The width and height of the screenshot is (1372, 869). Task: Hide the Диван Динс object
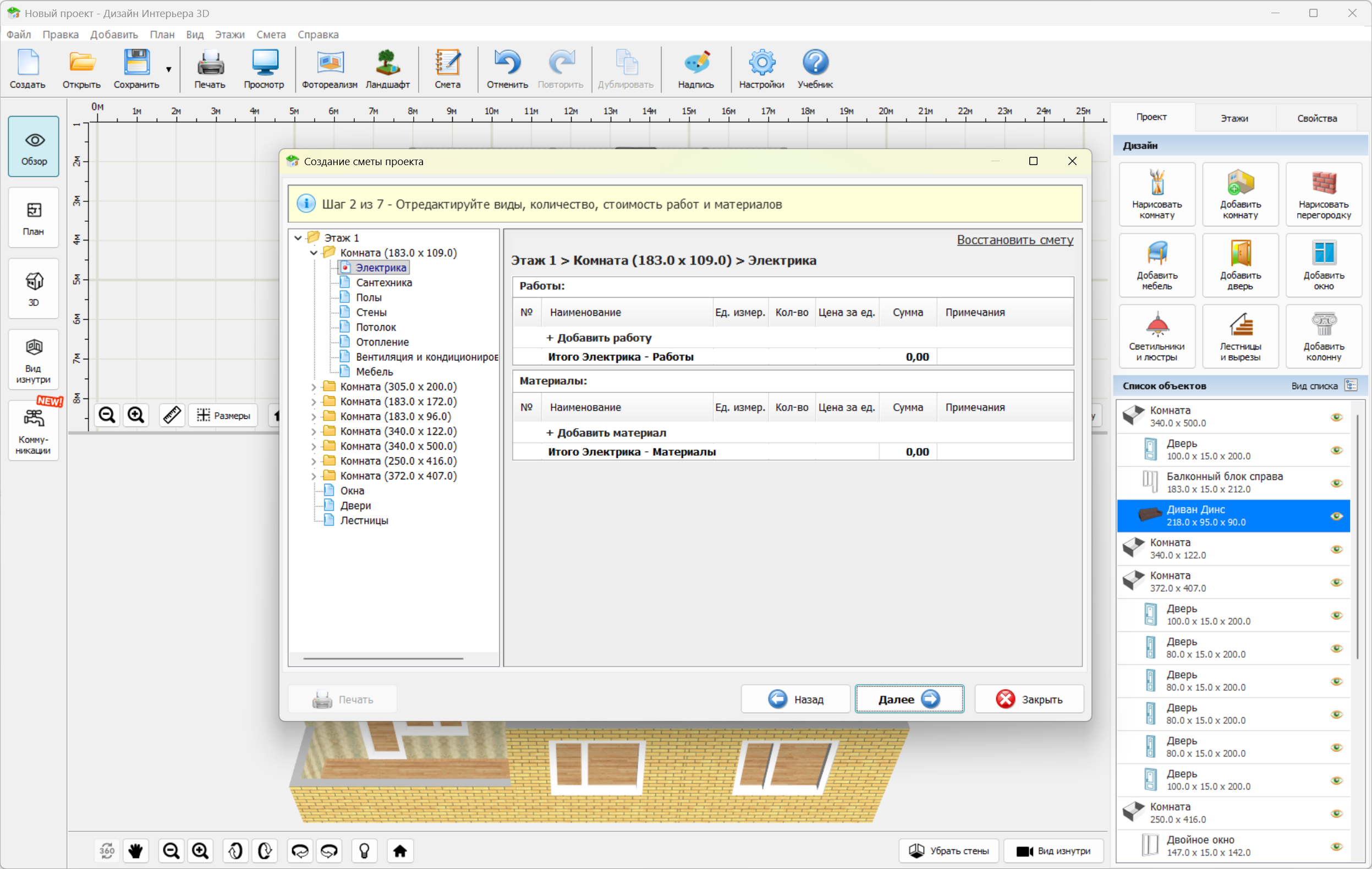pyautogui.click(x=1336, y=516)
